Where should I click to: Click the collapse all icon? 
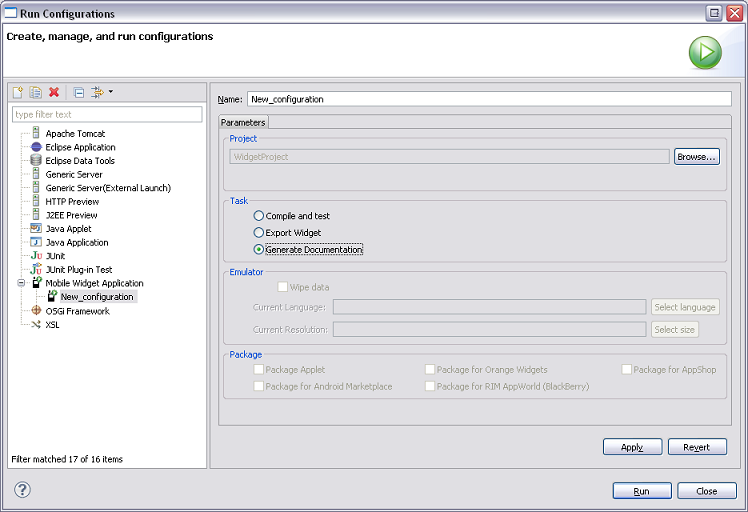click(79, 92)
